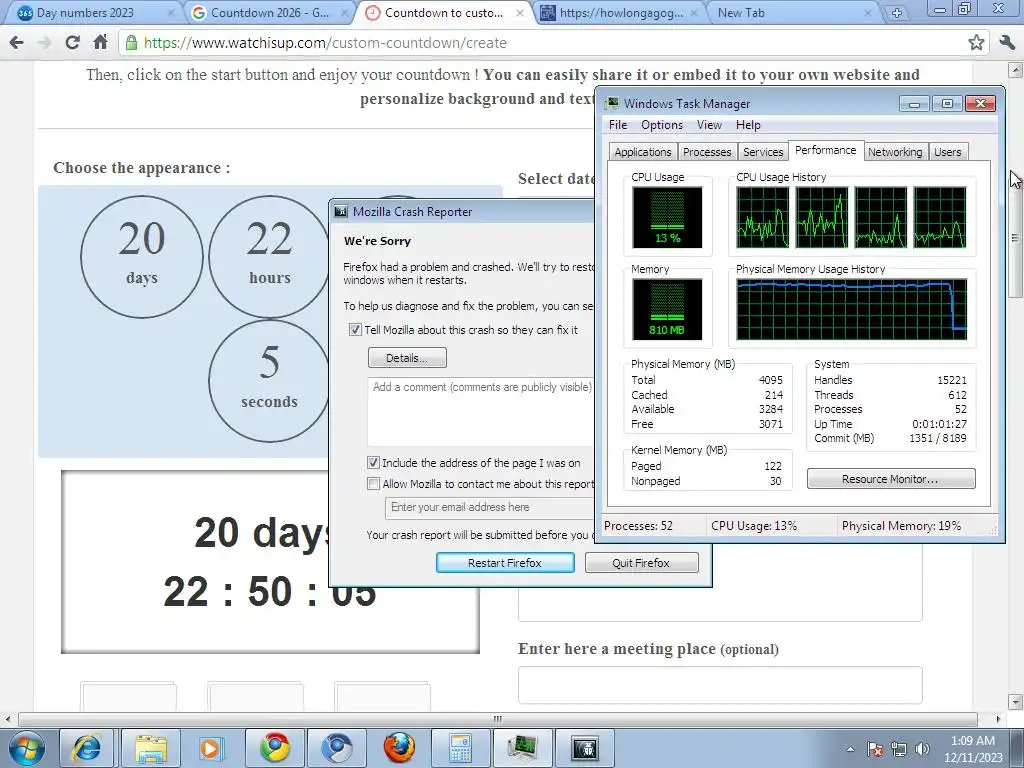Image resolution: width=1024 pixels, height=768 pixels.
Task: Click Quit Firefox button
Action: coord(641,563)
